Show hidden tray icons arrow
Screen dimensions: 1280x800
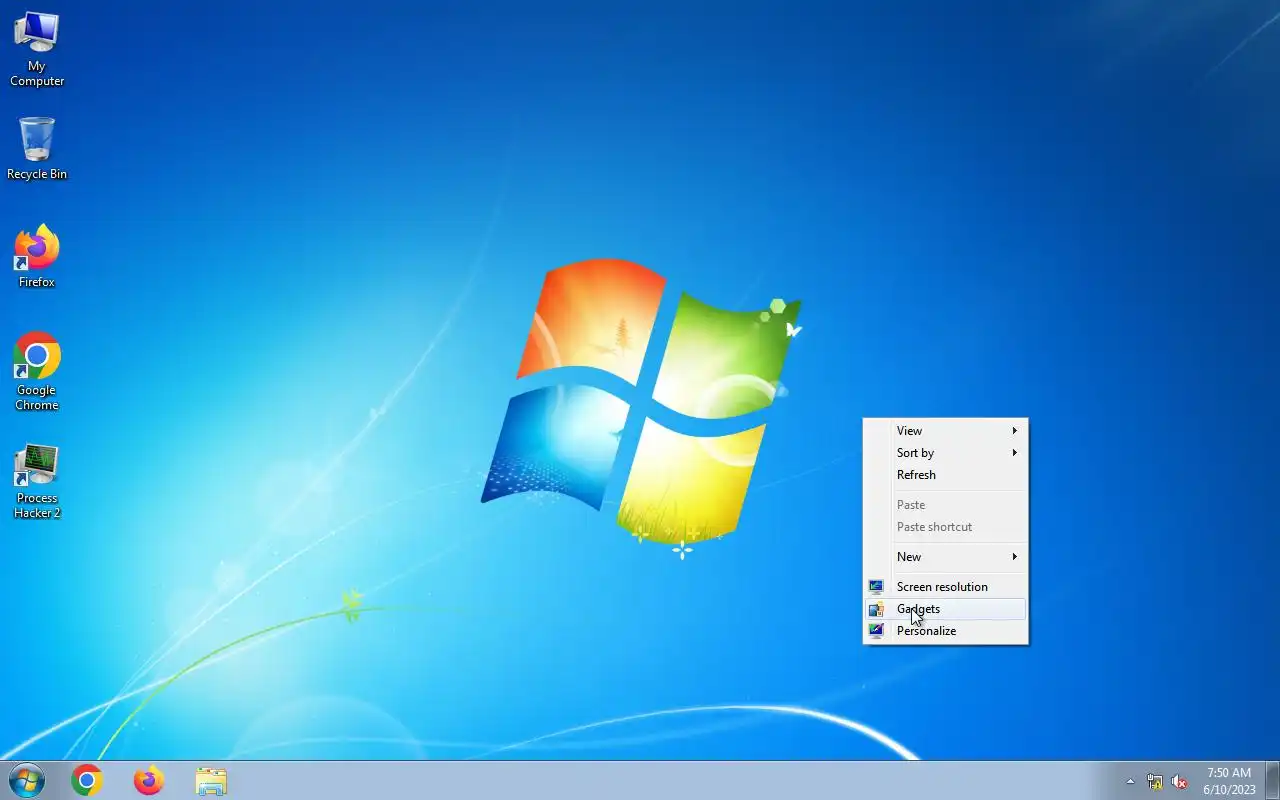[x=1130, y=781]
